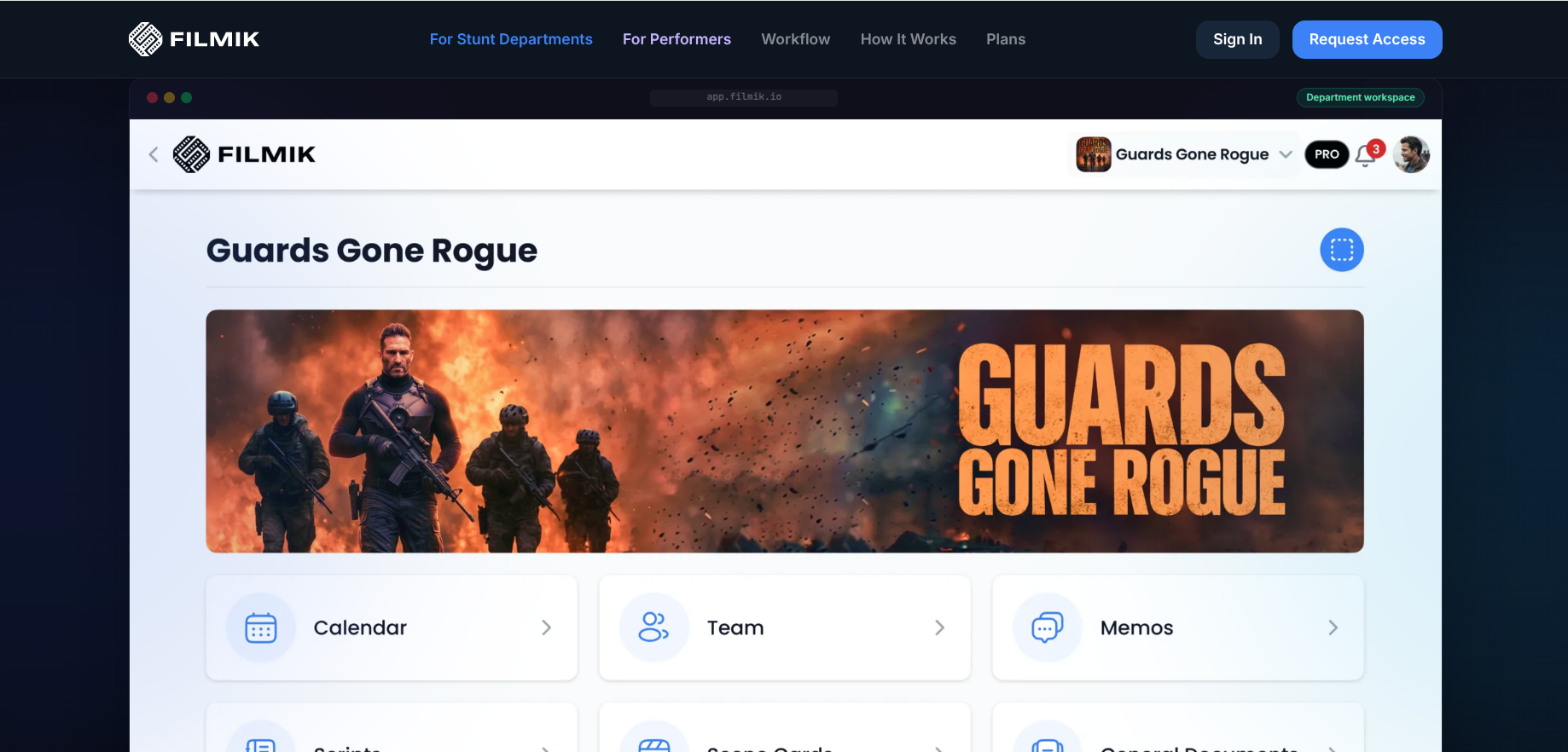The image size is (1568, 752).
Task: Click the Guards Gone Rogue banner image
Action: (x=785, y=431)
